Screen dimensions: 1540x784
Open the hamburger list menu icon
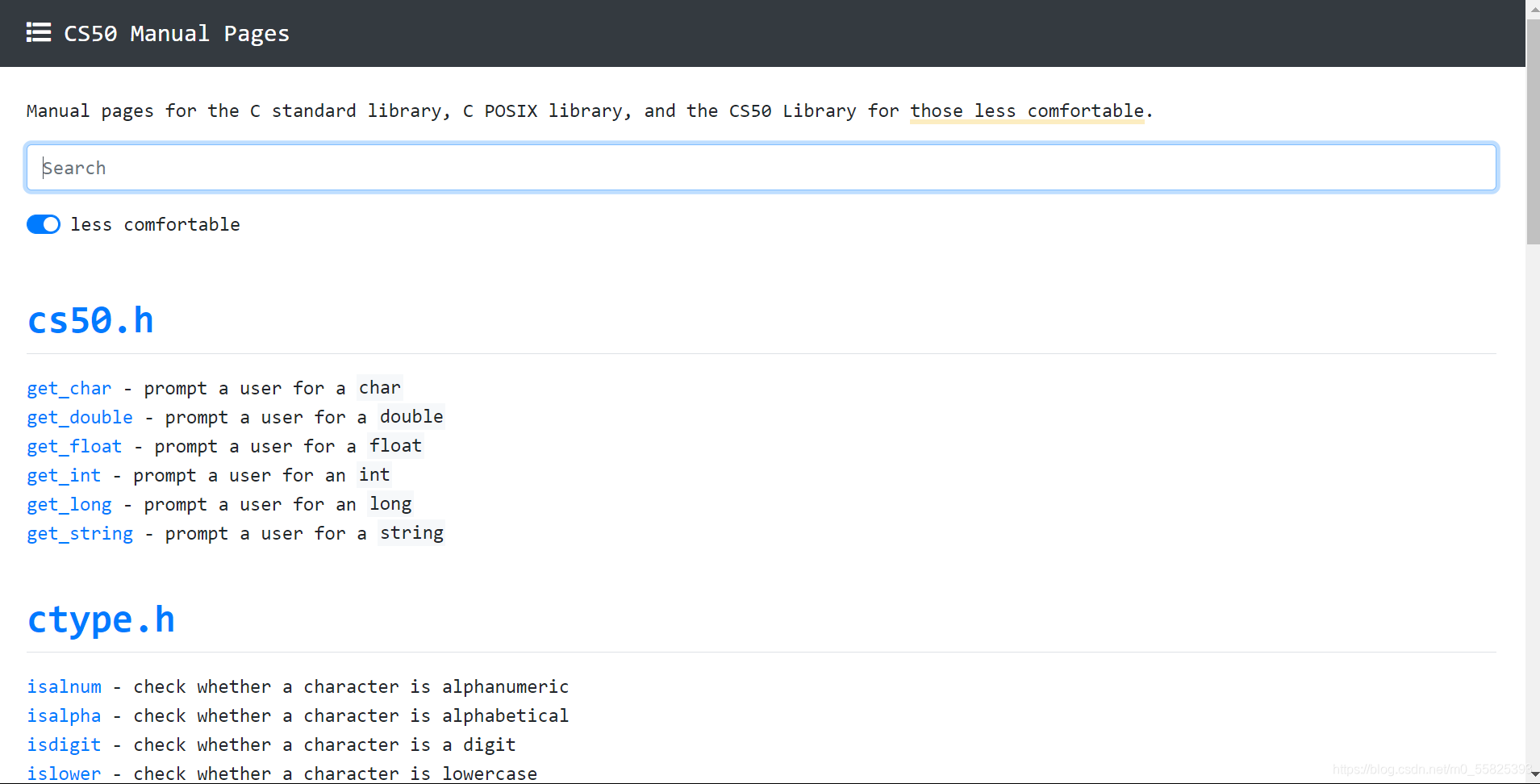pos(39,32)
